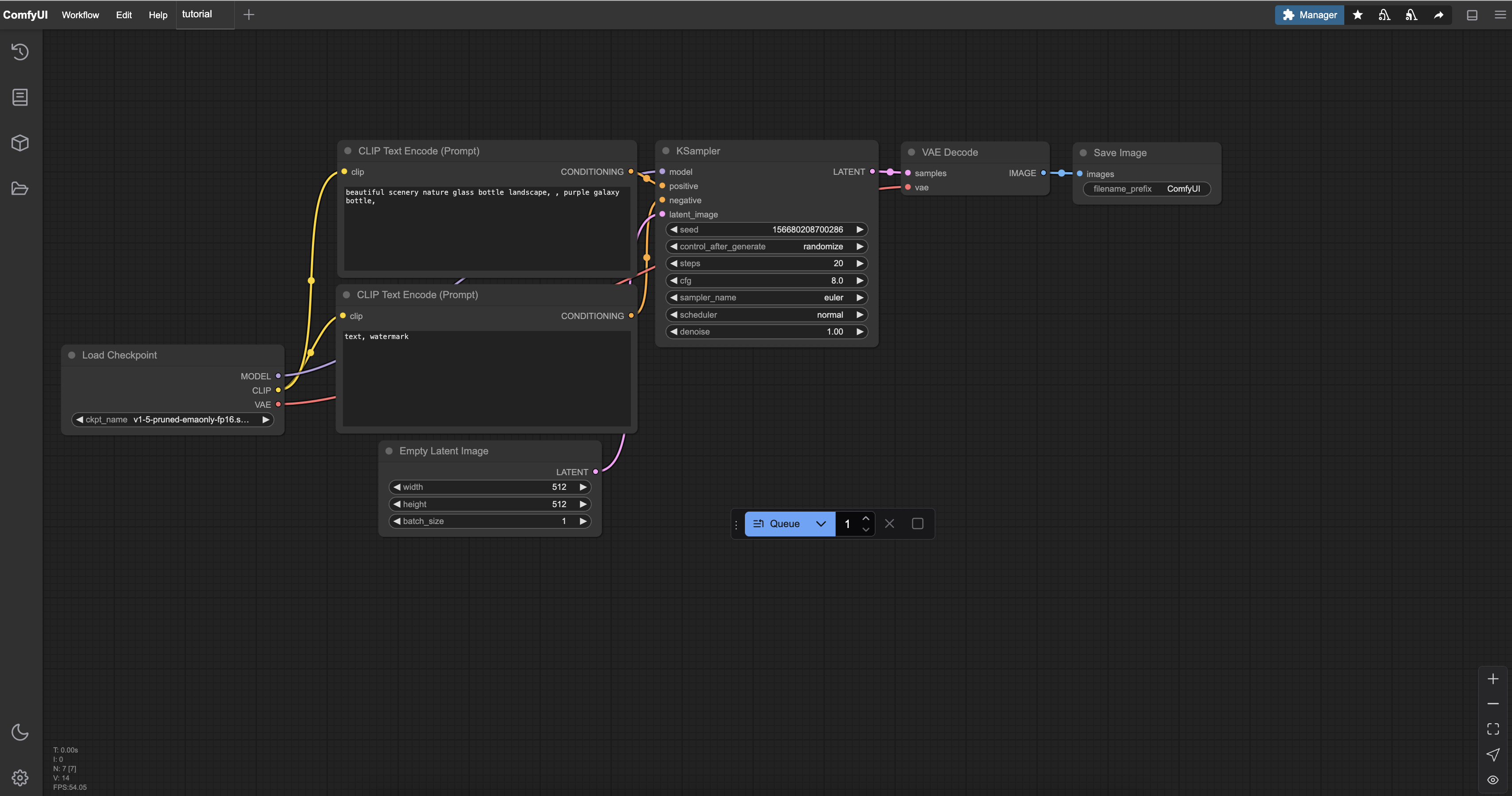Switch to the tutorial workflow tab
1512x796 pixels.
(x=197, y=14)
